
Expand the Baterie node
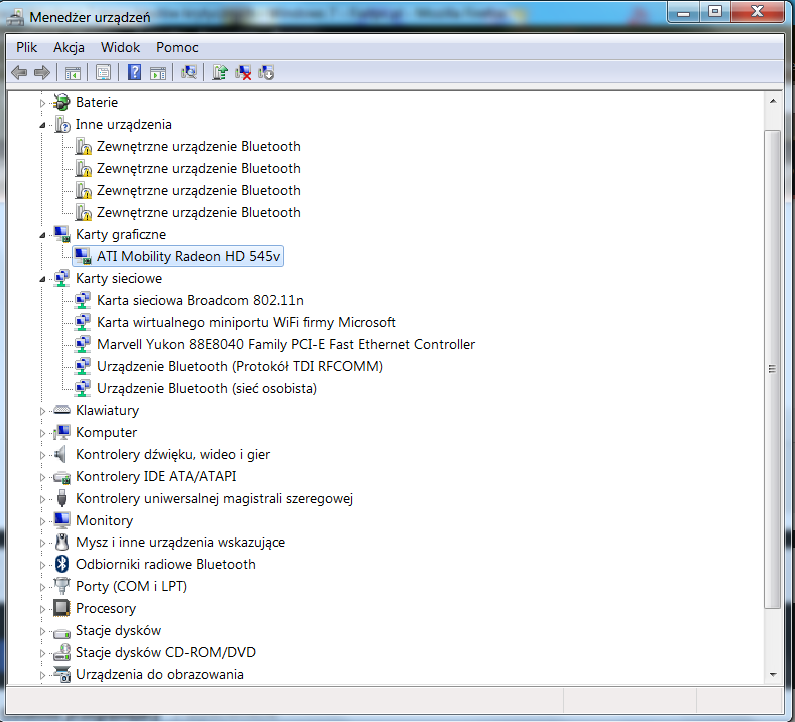43,103
